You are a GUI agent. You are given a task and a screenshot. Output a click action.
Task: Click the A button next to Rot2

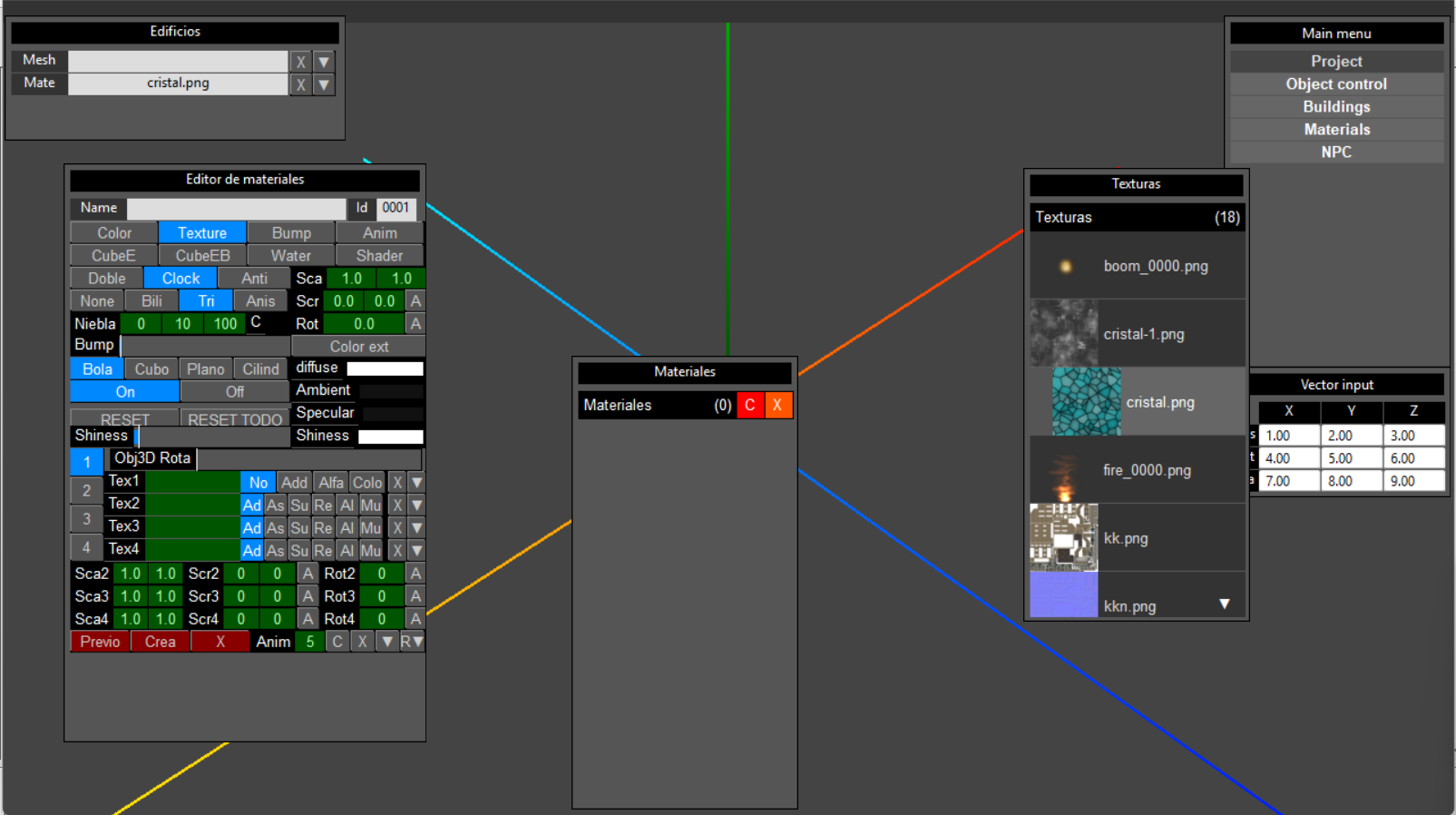[415, 574]
